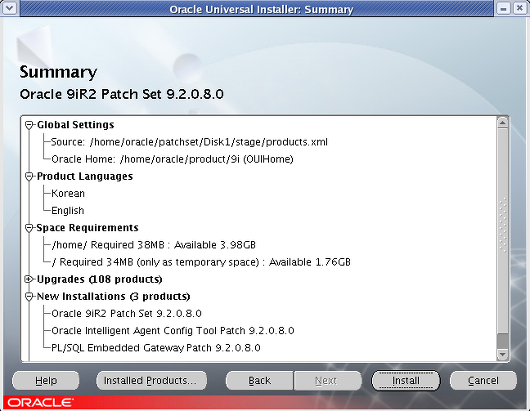Cancel the patch set installation
The image size is (530, 411).
(x=483, y=381)
